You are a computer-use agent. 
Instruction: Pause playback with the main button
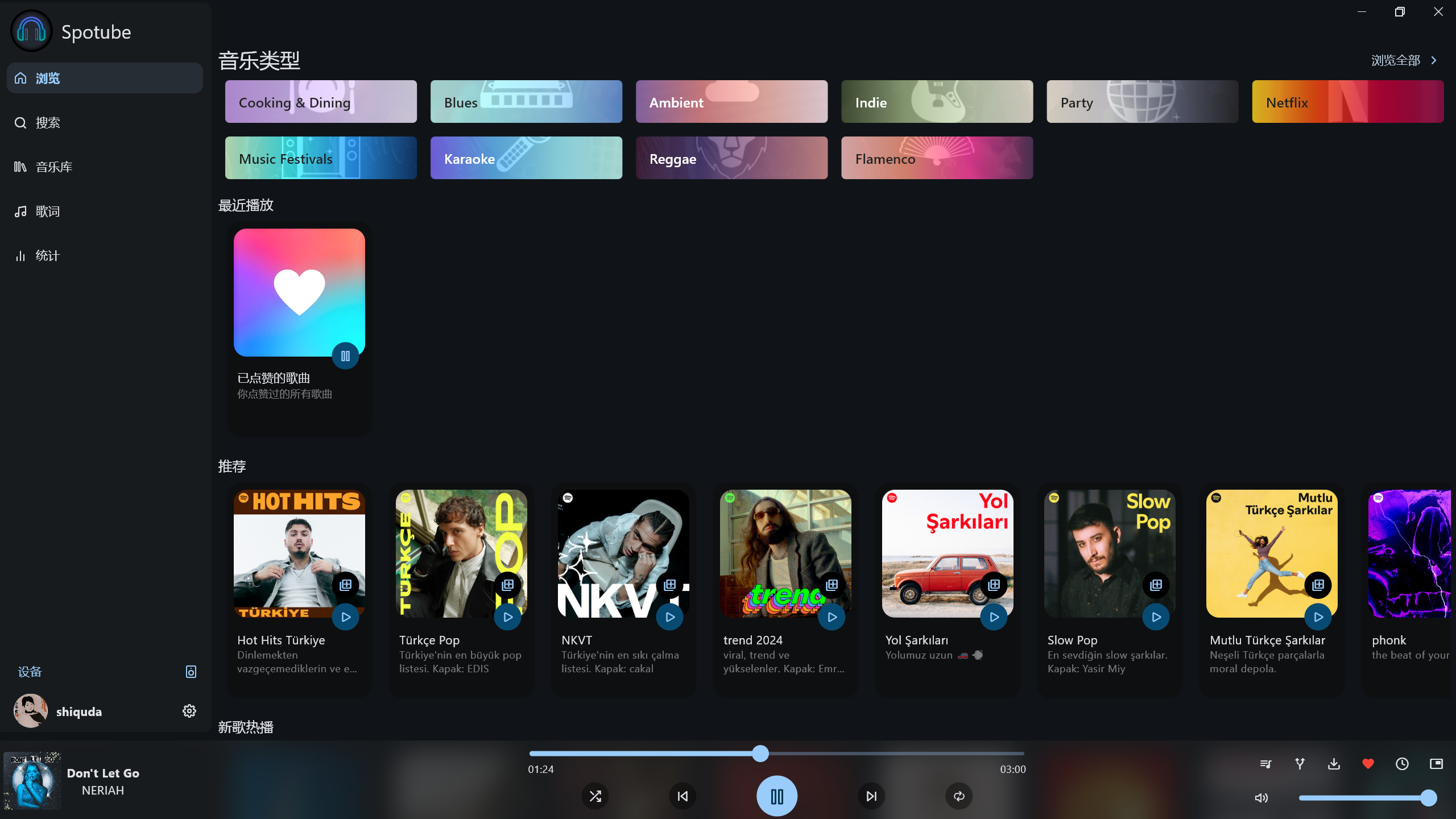776,796
